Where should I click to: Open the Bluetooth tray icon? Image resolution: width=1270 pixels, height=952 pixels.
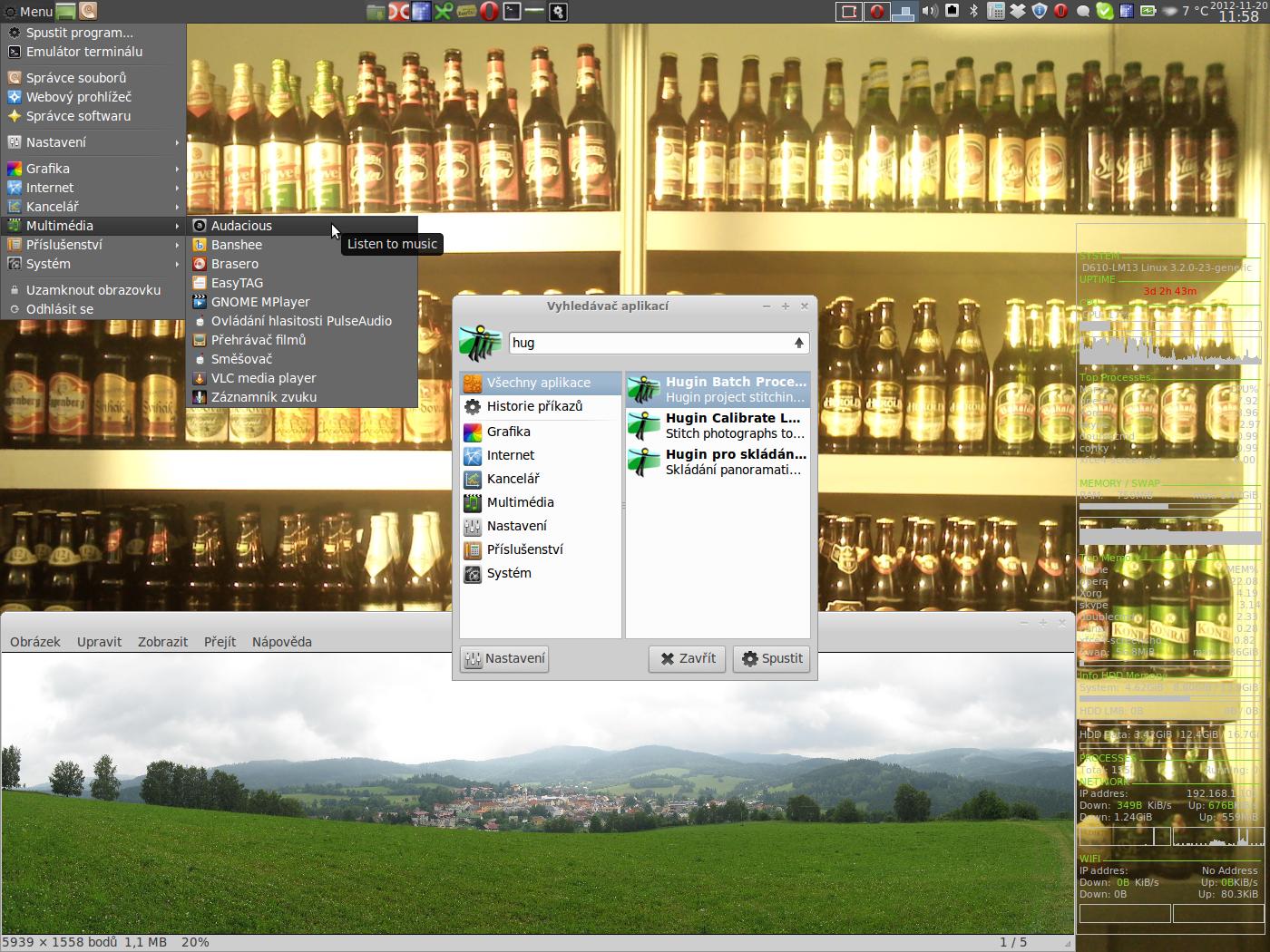click(x=974, y=11)
